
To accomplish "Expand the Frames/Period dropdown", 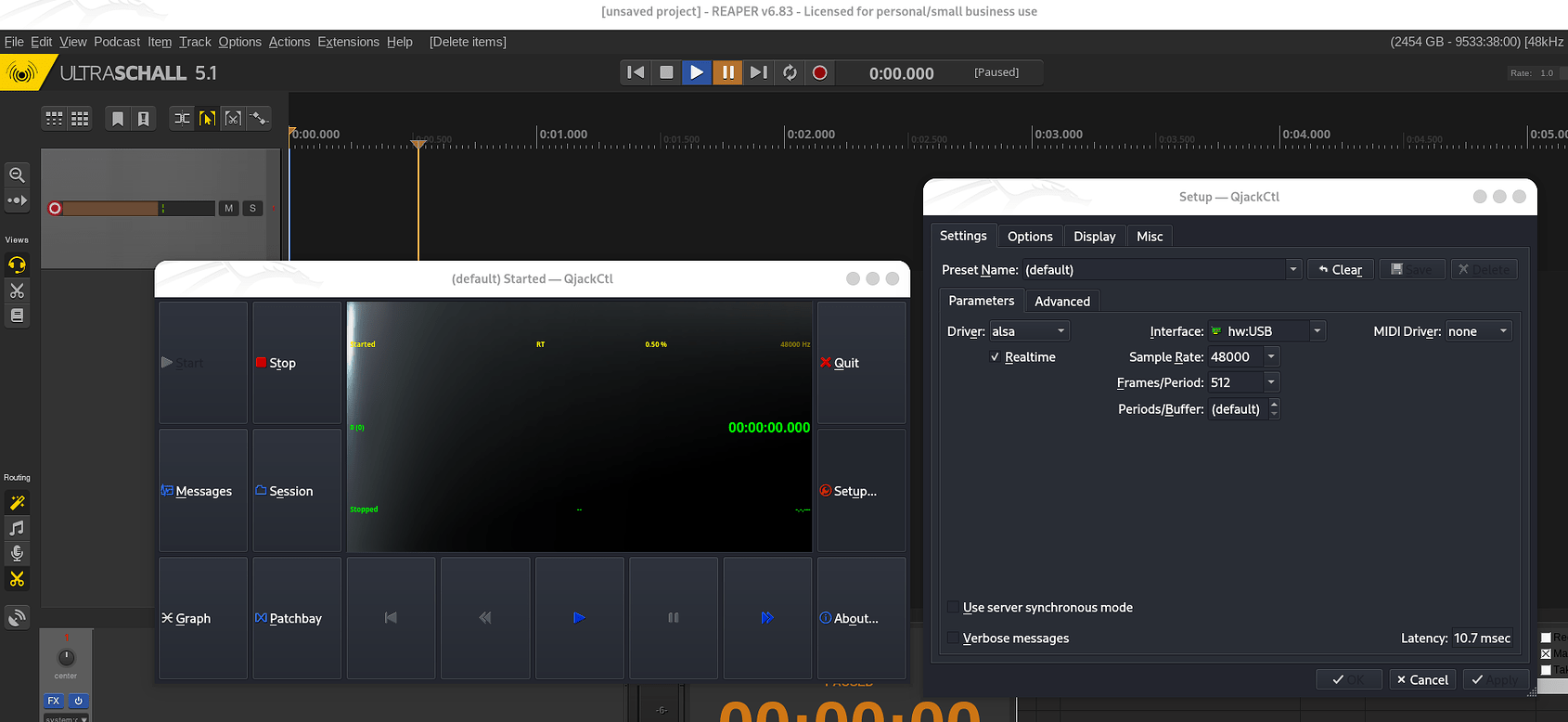I will tap(1271, 382).
